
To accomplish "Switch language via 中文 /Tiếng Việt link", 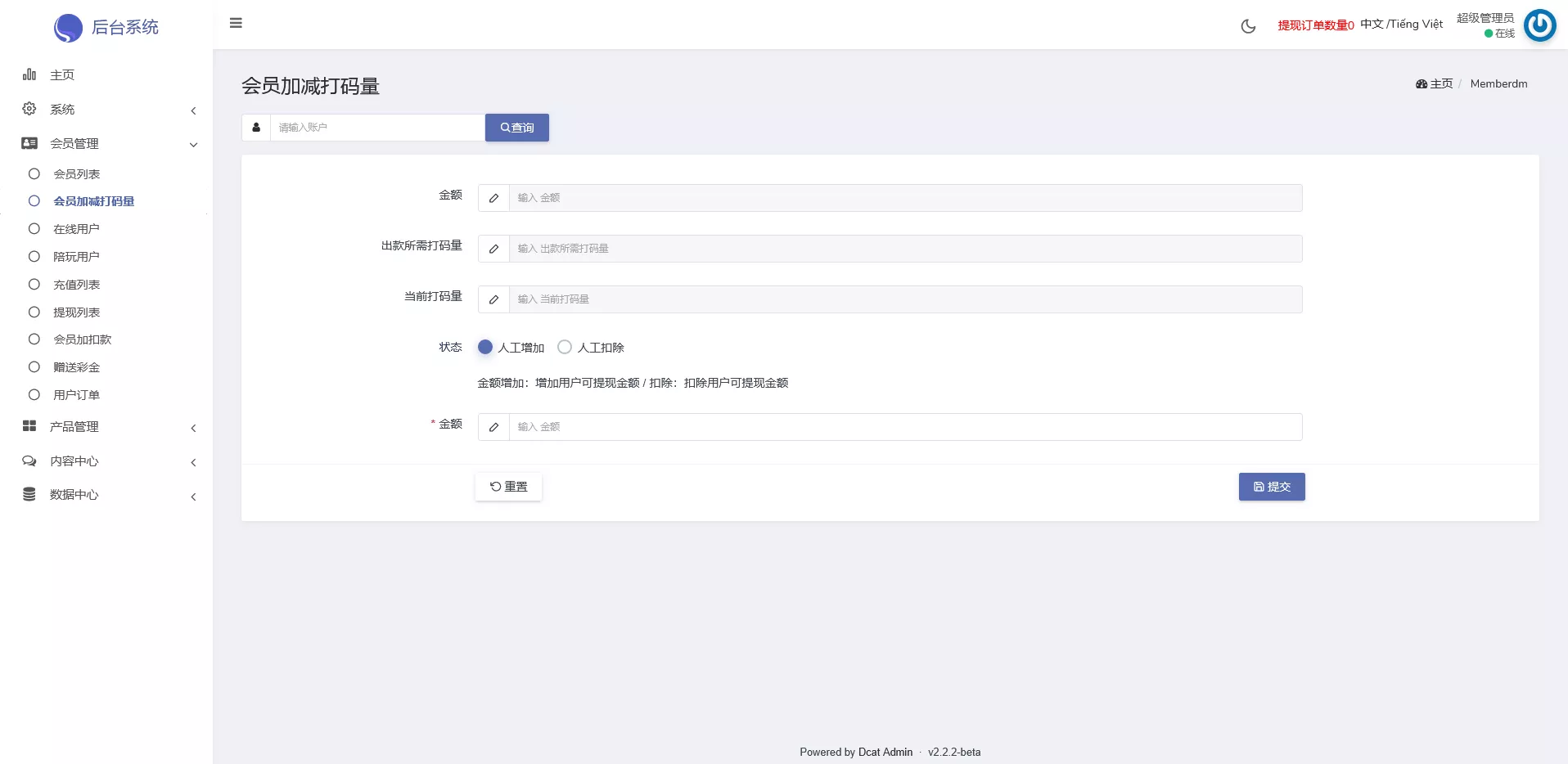I will pos(1401,25).
